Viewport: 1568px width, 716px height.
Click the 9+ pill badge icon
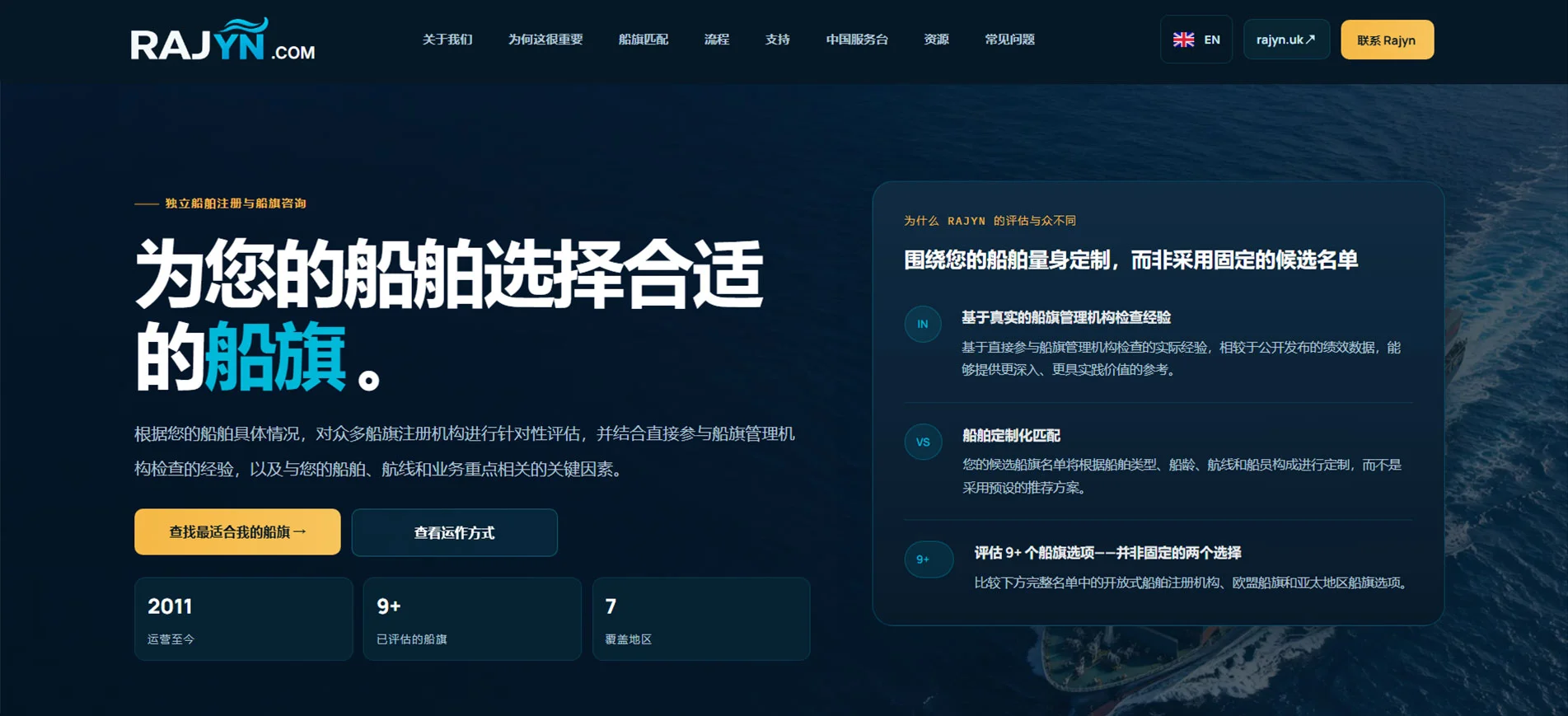point(929,559)
